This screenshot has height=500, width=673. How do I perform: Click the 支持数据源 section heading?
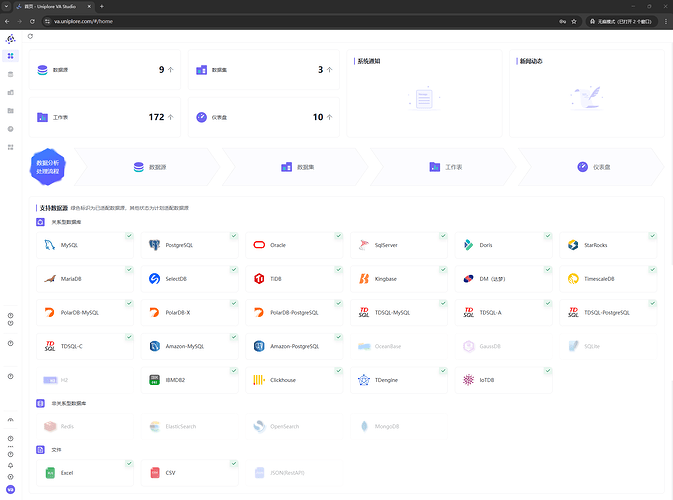point(54,208)
